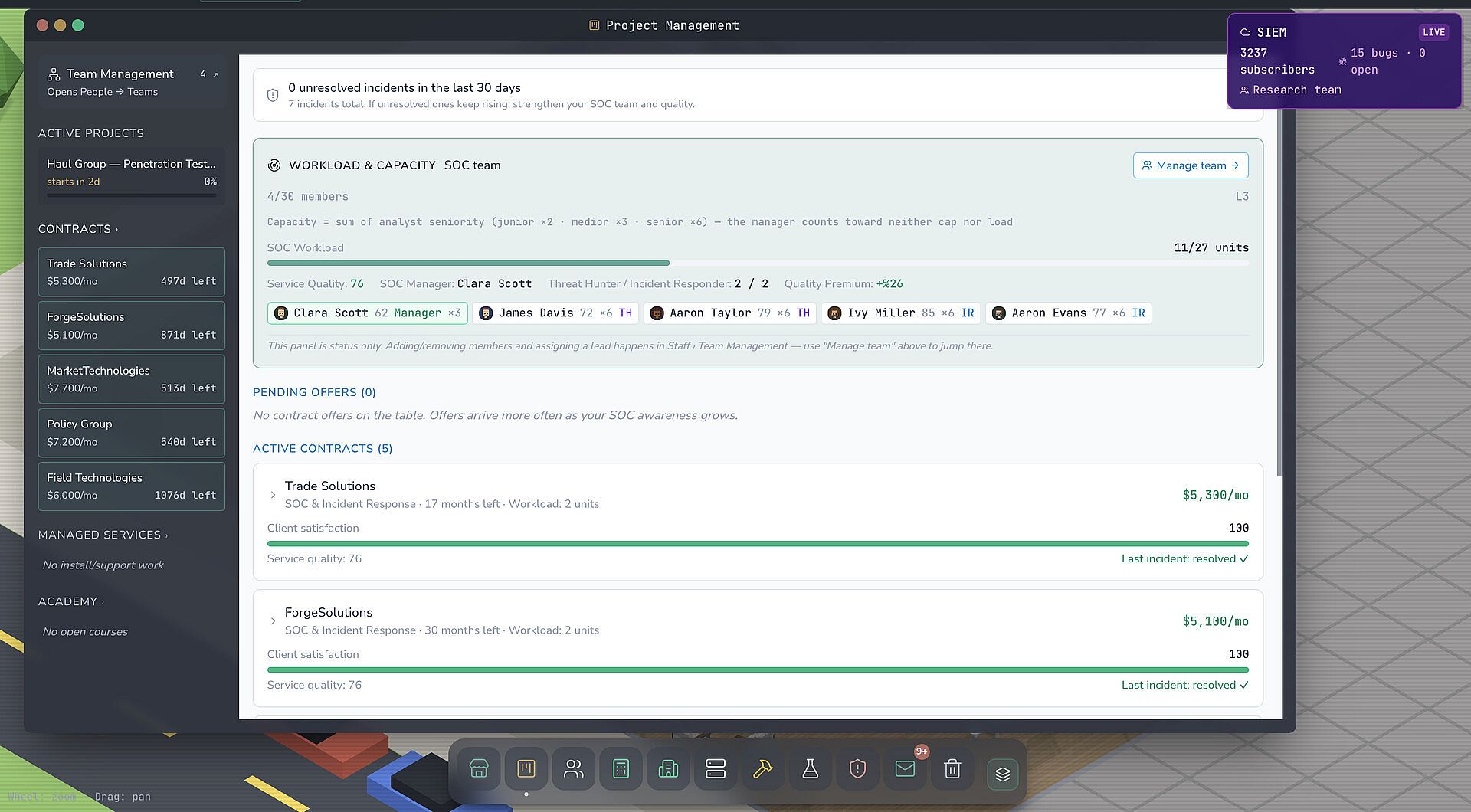Click the shield icon beside unresolved incidents

tap(273, 95)
